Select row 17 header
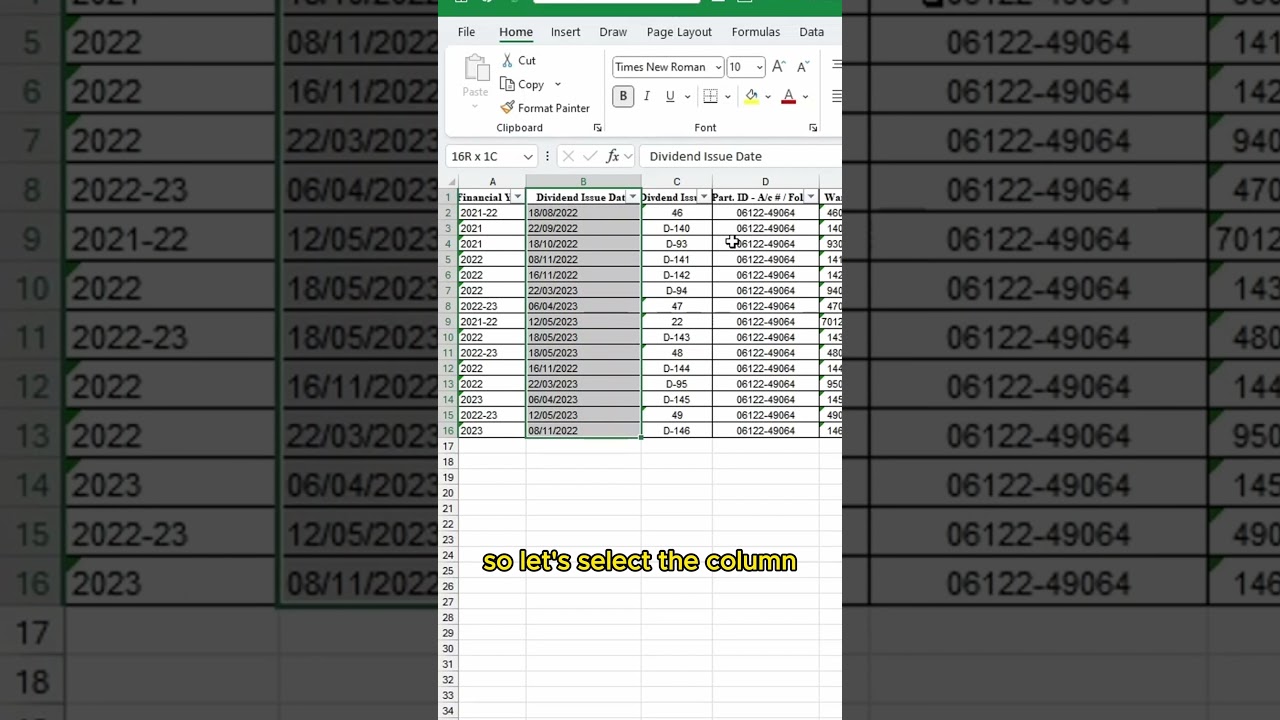The image size is (1280, 720). [x=448, y=446]
